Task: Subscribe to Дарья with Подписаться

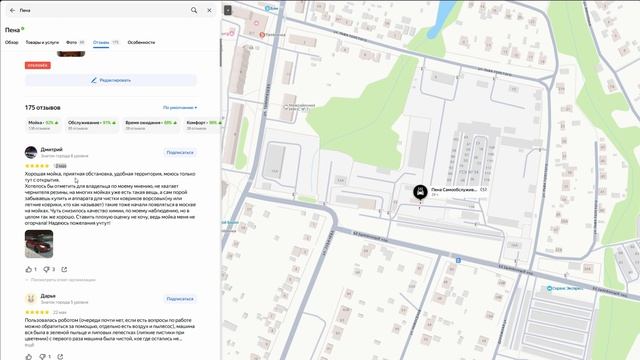Action: click(180, 299)
